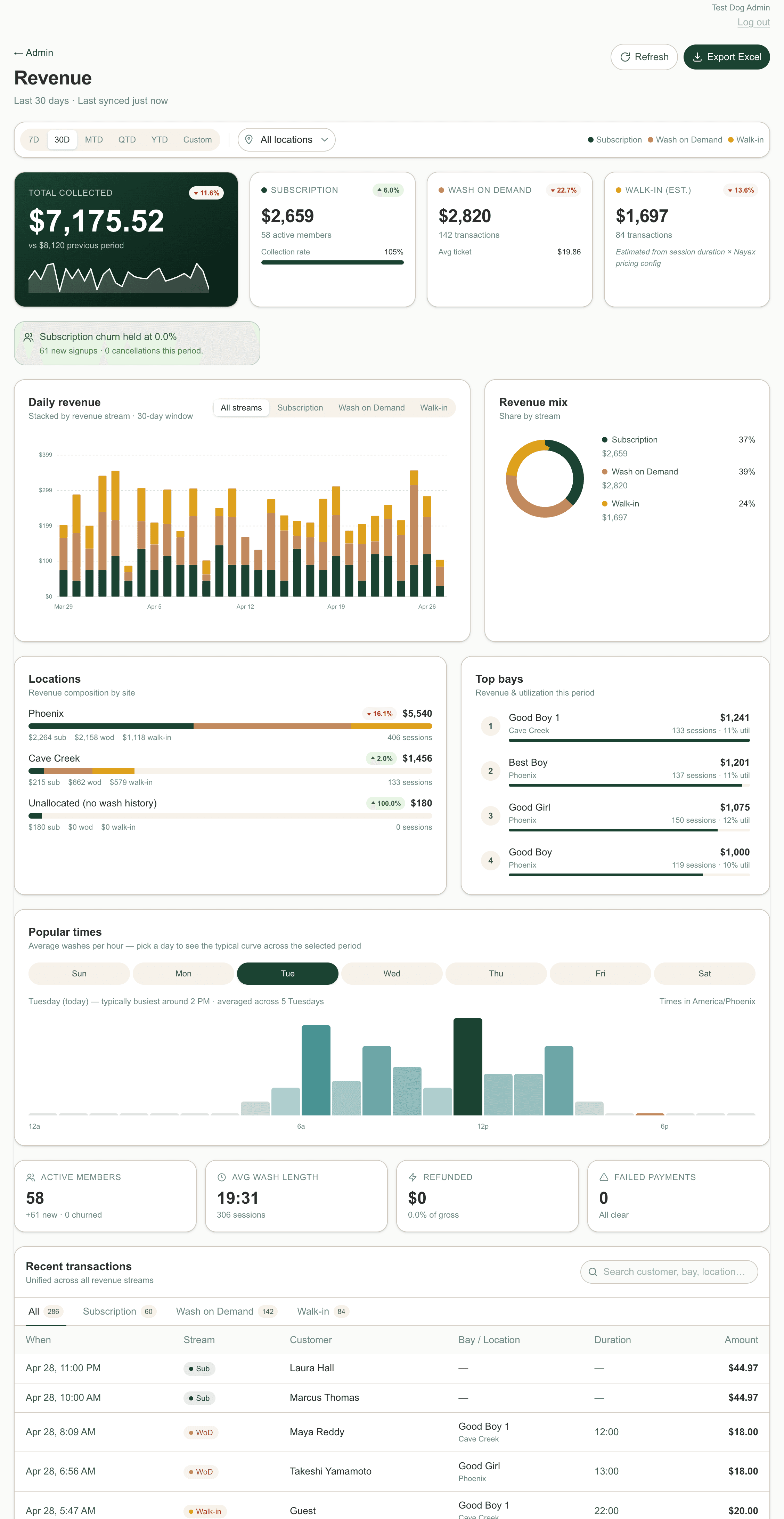Switch to Subscription transactions tab
The height and width of the screenshot is (1519, 784).
pos(119,1311)
